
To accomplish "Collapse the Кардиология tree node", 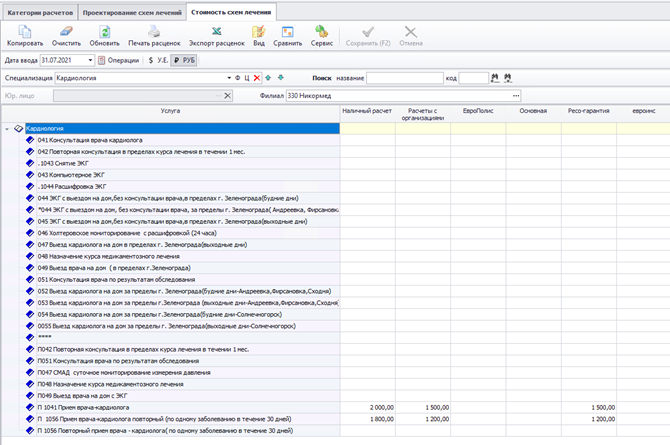I will coord(8,129).
